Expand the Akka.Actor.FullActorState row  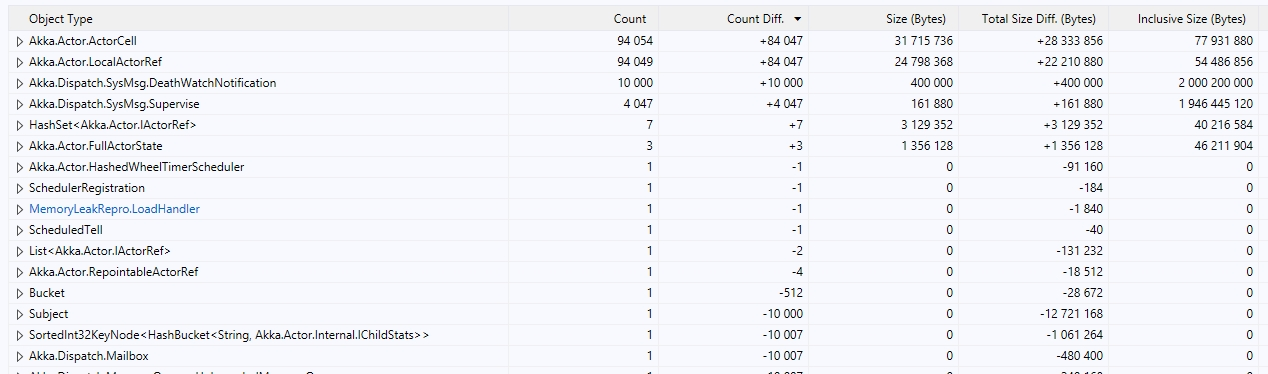pyautogui.click(x=20, y=146)
